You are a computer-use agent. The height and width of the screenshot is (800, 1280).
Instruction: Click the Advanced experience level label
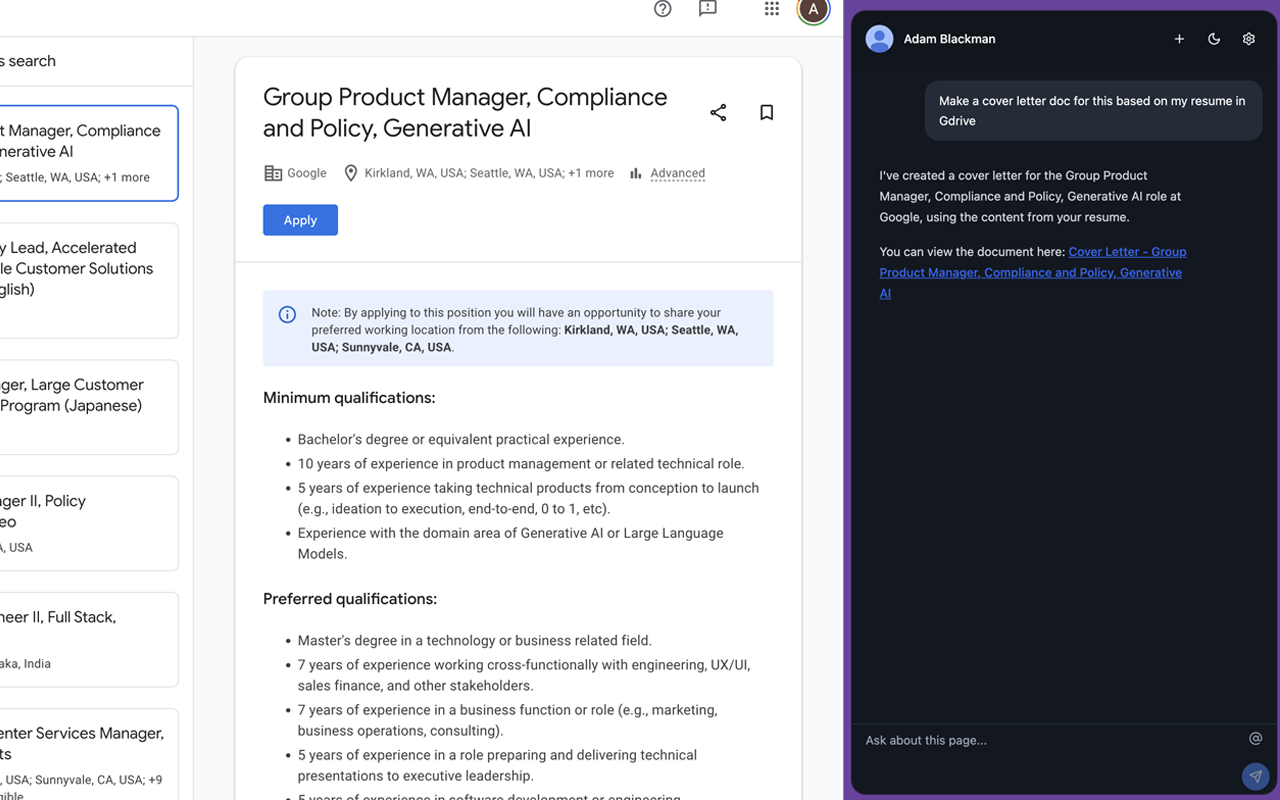(677, 173)
